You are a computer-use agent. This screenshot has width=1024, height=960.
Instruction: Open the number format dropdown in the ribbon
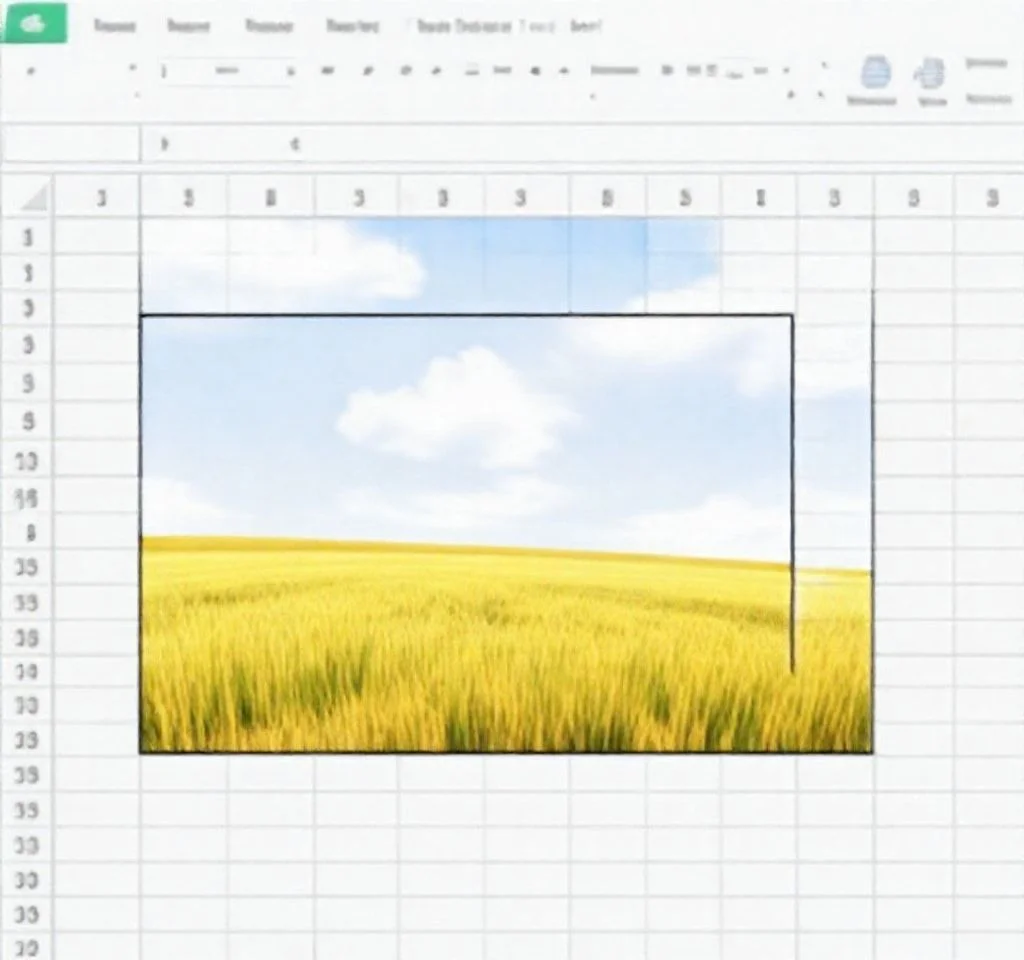coord(614,71)
